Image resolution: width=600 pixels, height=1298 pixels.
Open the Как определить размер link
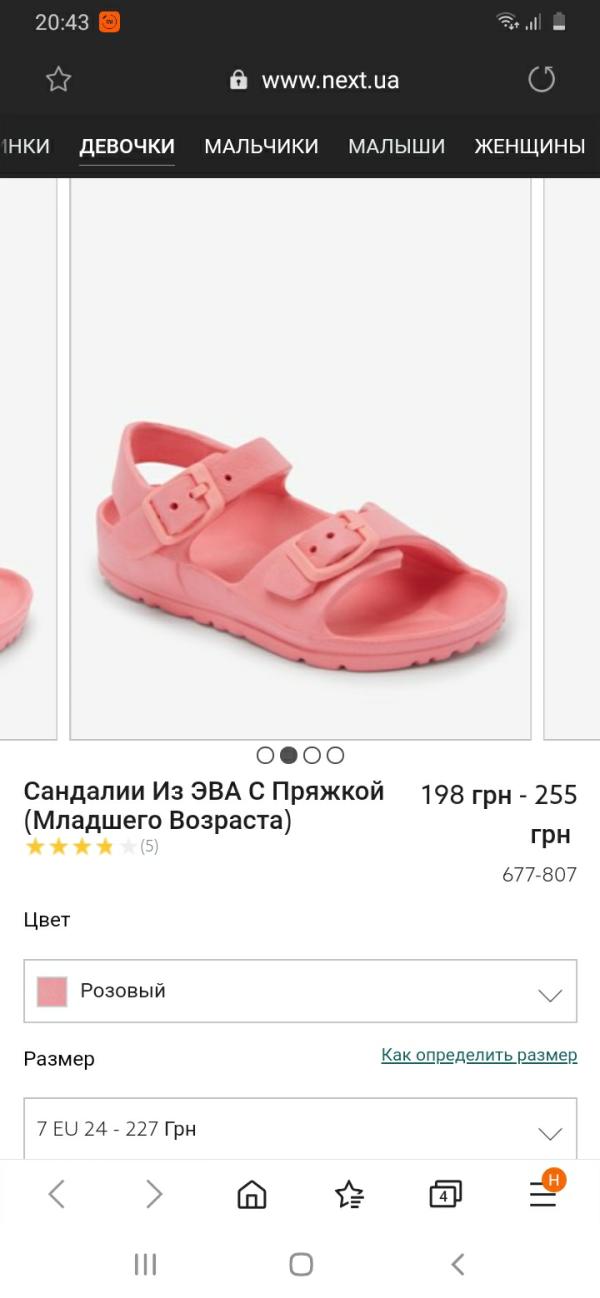coord(479,1055)
